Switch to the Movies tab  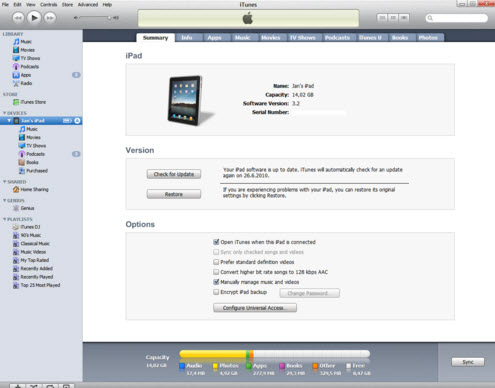270,38
